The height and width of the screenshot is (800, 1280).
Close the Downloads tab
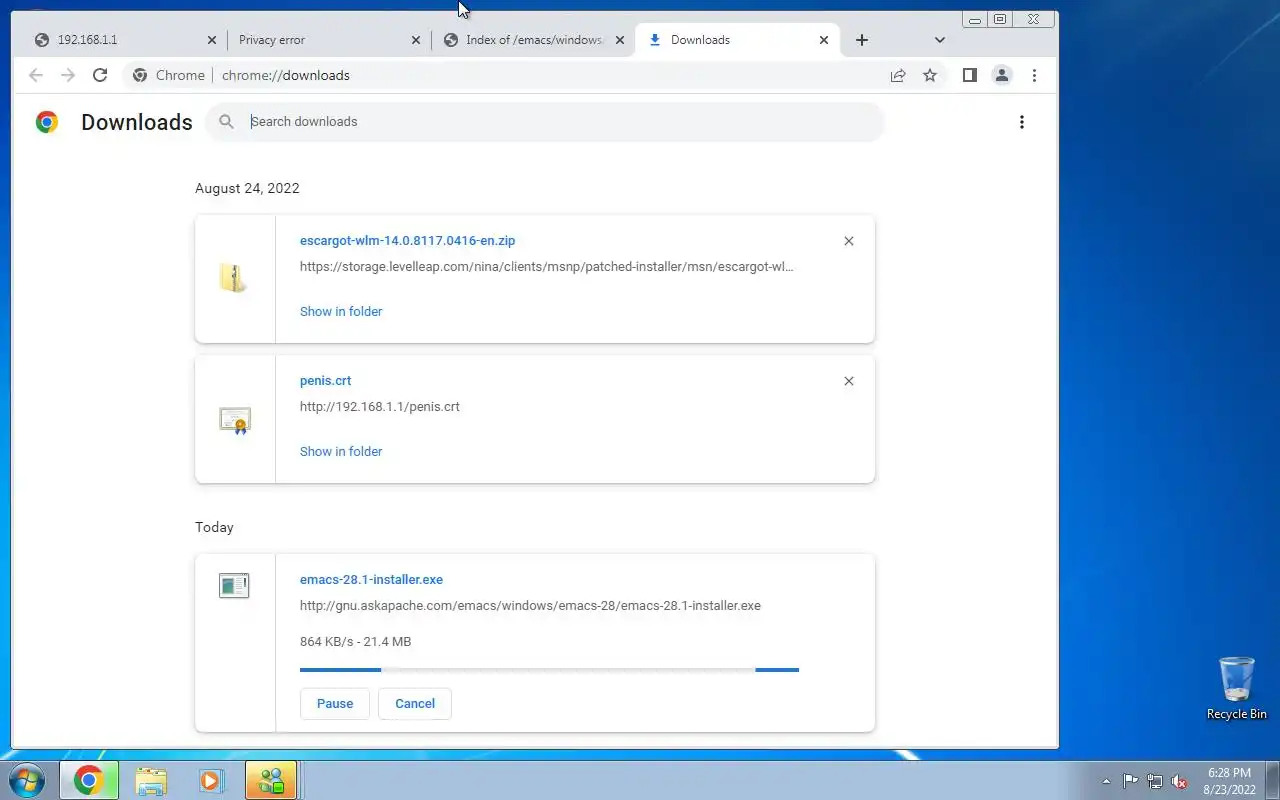pyautogui.click(x=824, y=40)
